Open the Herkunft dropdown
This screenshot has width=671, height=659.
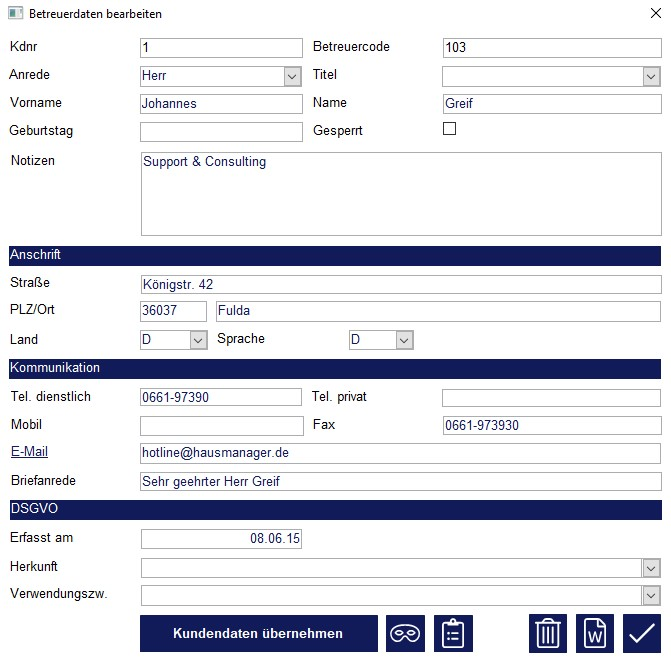pyautogui.click(x=651, y=568)
